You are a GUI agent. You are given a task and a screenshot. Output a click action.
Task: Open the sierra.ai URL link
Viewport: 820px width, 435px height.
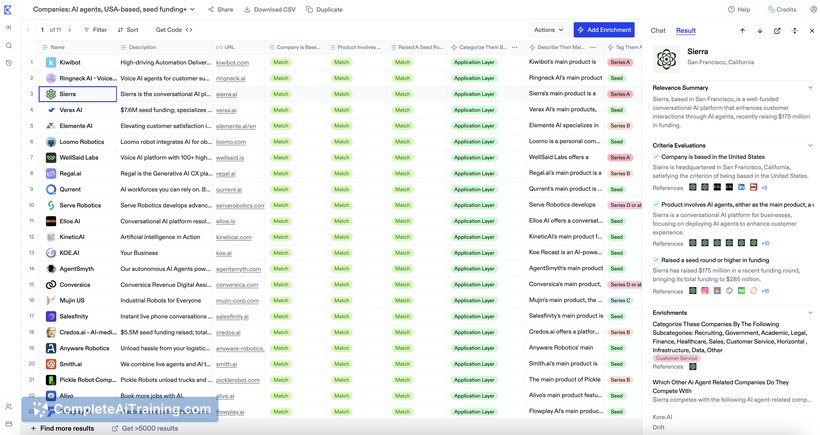226,95
